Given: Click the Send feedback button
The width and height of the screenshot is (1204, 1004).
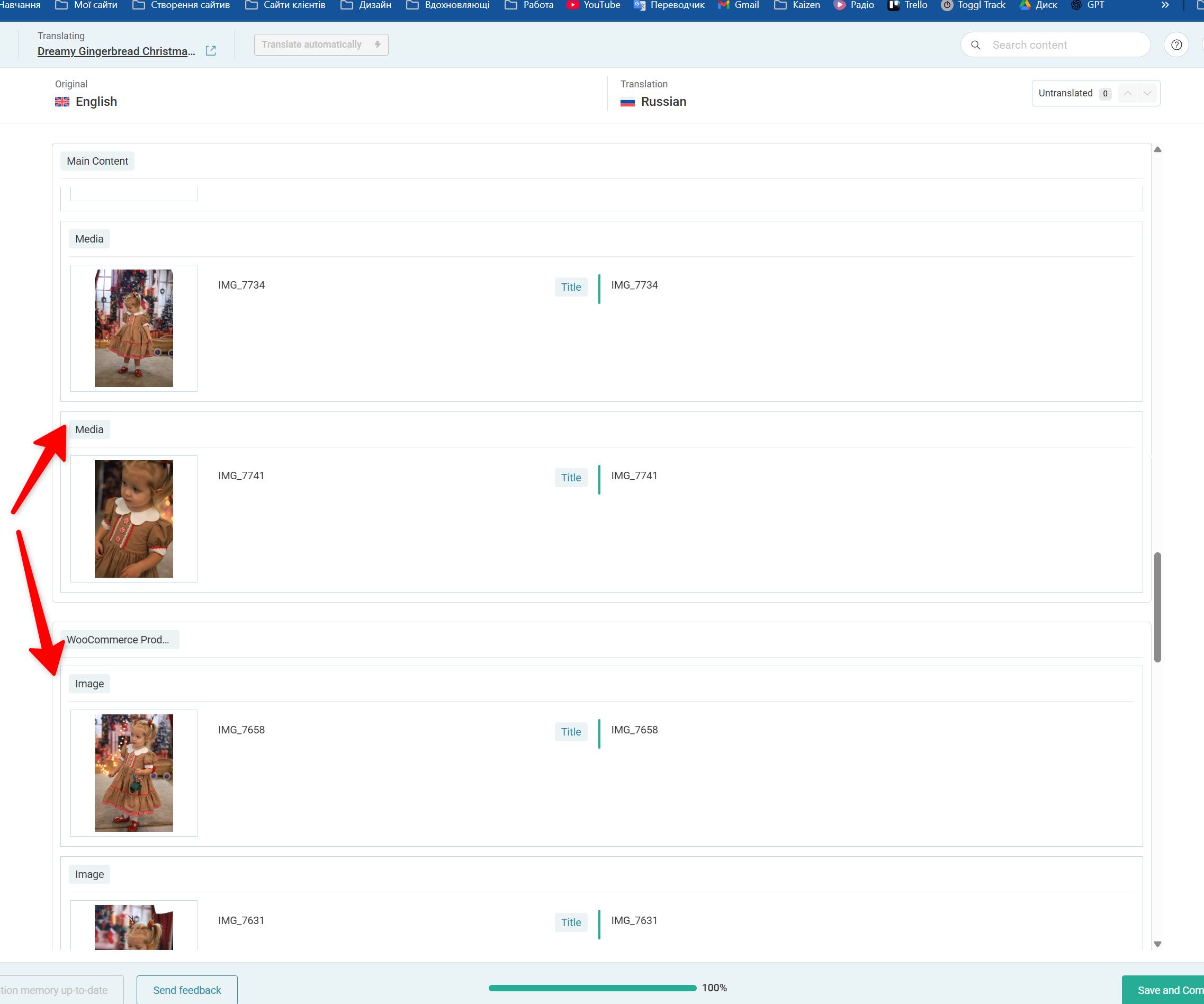Looking at the screenshot, I should point(187,990).
